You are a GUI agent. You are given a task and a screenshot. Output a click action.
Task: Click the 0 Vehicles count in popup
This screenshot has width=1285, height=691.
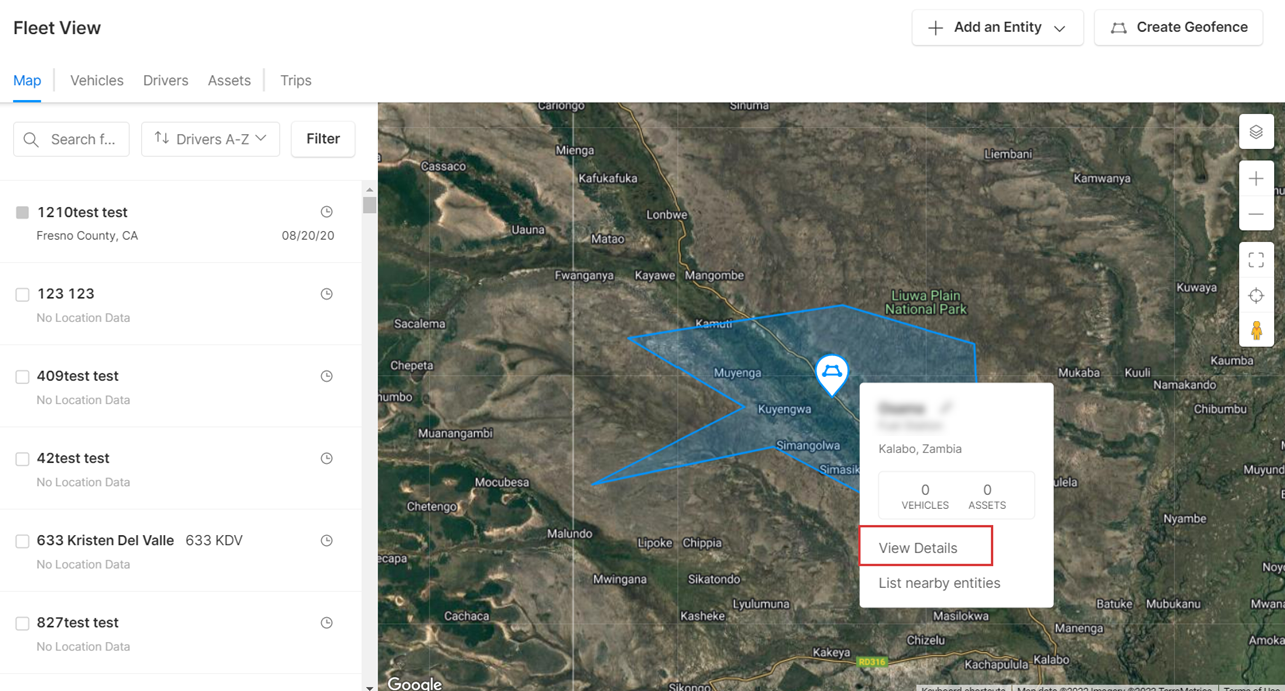click(x=925, y=496)
